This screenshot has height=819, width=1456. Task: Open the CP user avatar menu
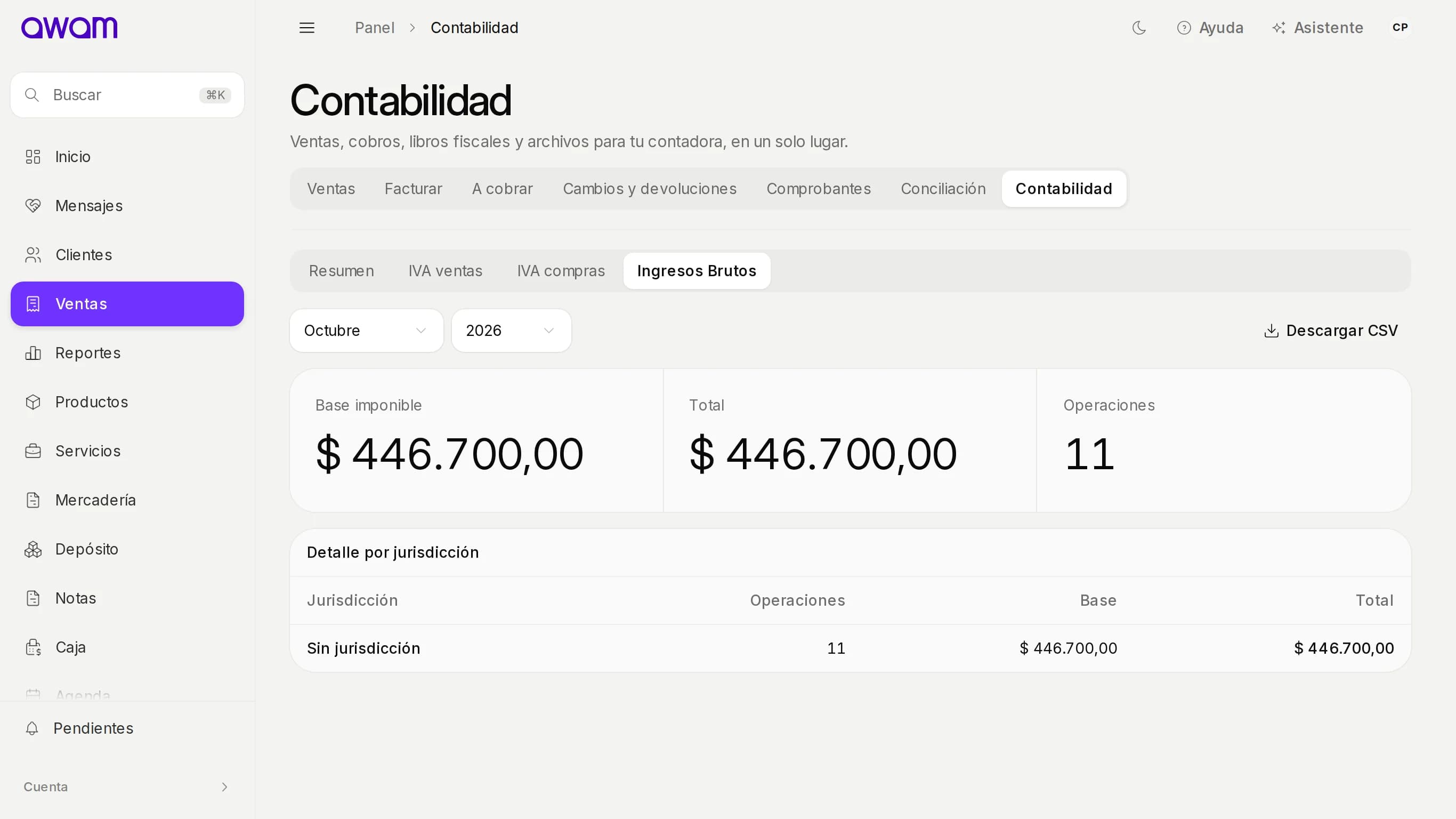point(1400,28)
